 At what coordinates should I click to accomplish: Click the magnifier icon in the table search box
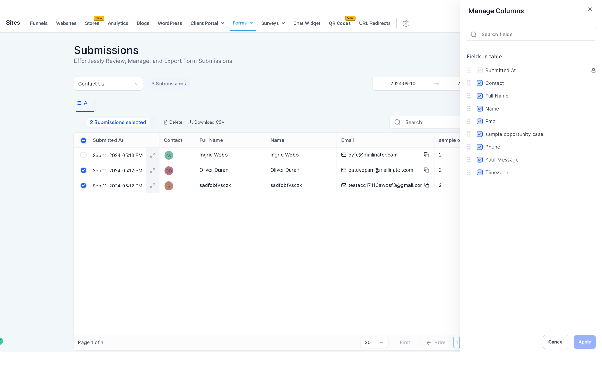point(397,122)
